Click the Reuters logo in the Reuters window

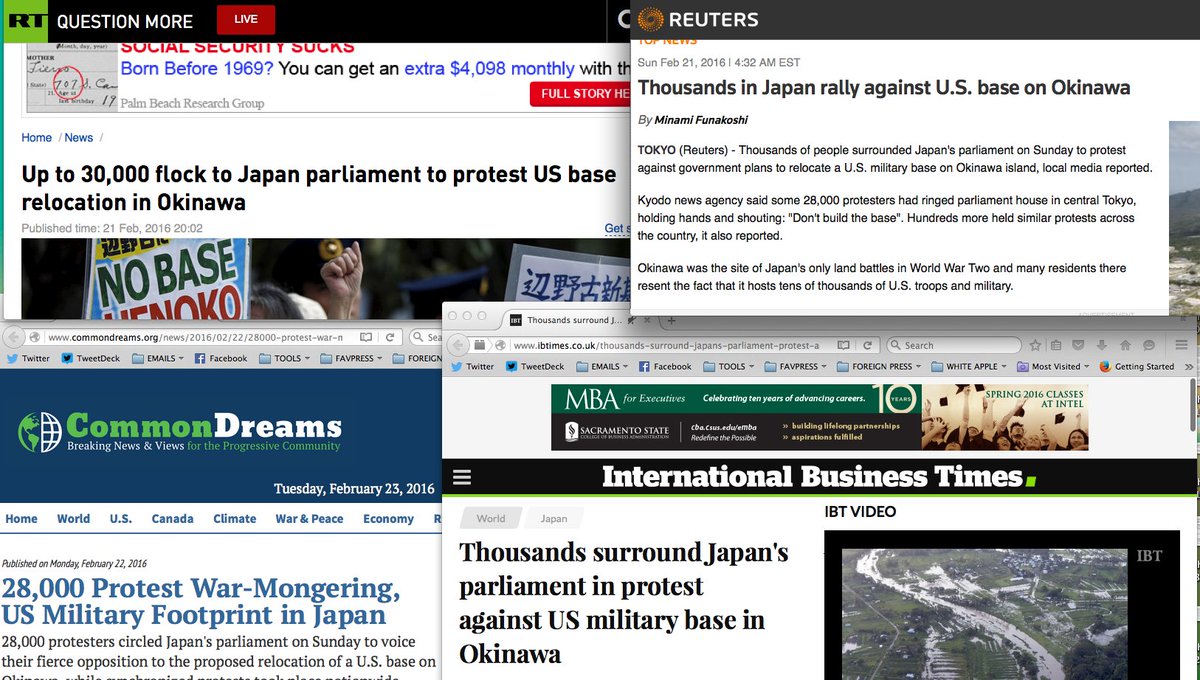[698, 19]
